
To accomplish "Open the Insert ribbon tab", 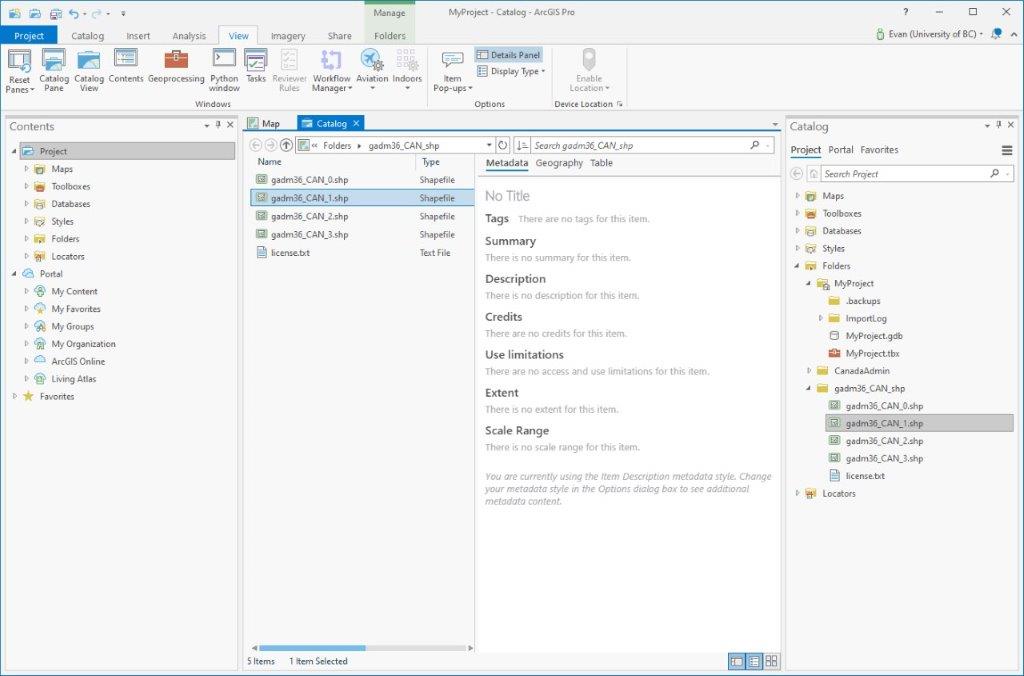I will point(138,36).
